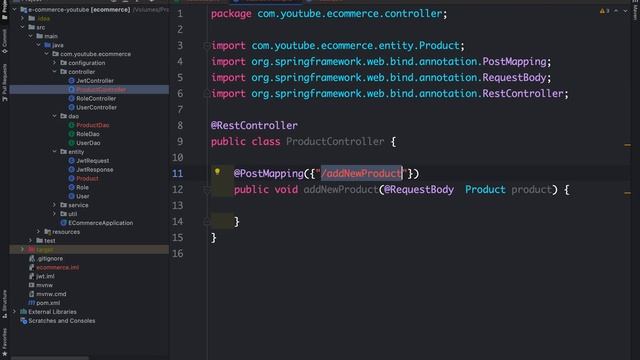Toggle the imports fold marker on line 3
This screenshot has width=640, height=360.
(x=207, y=46)
